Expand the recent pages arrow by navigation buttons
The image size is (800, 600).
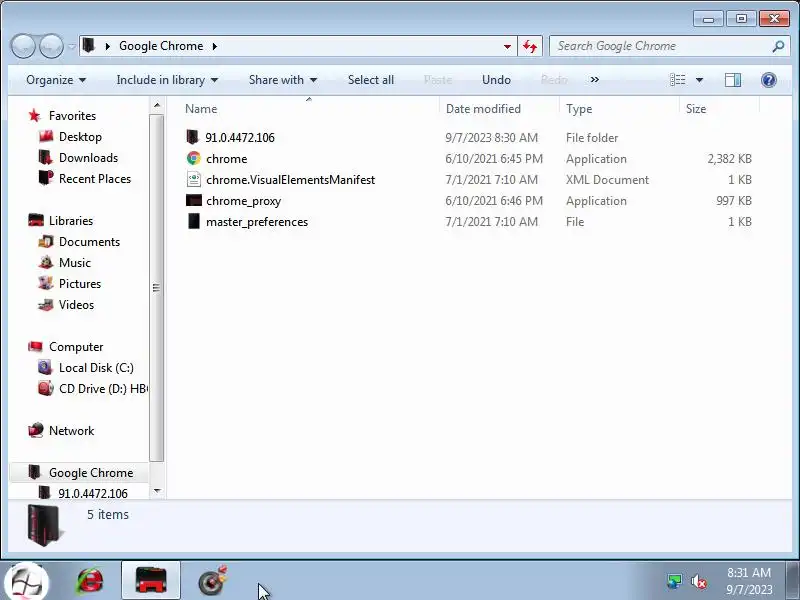click(x=71, y=46)
